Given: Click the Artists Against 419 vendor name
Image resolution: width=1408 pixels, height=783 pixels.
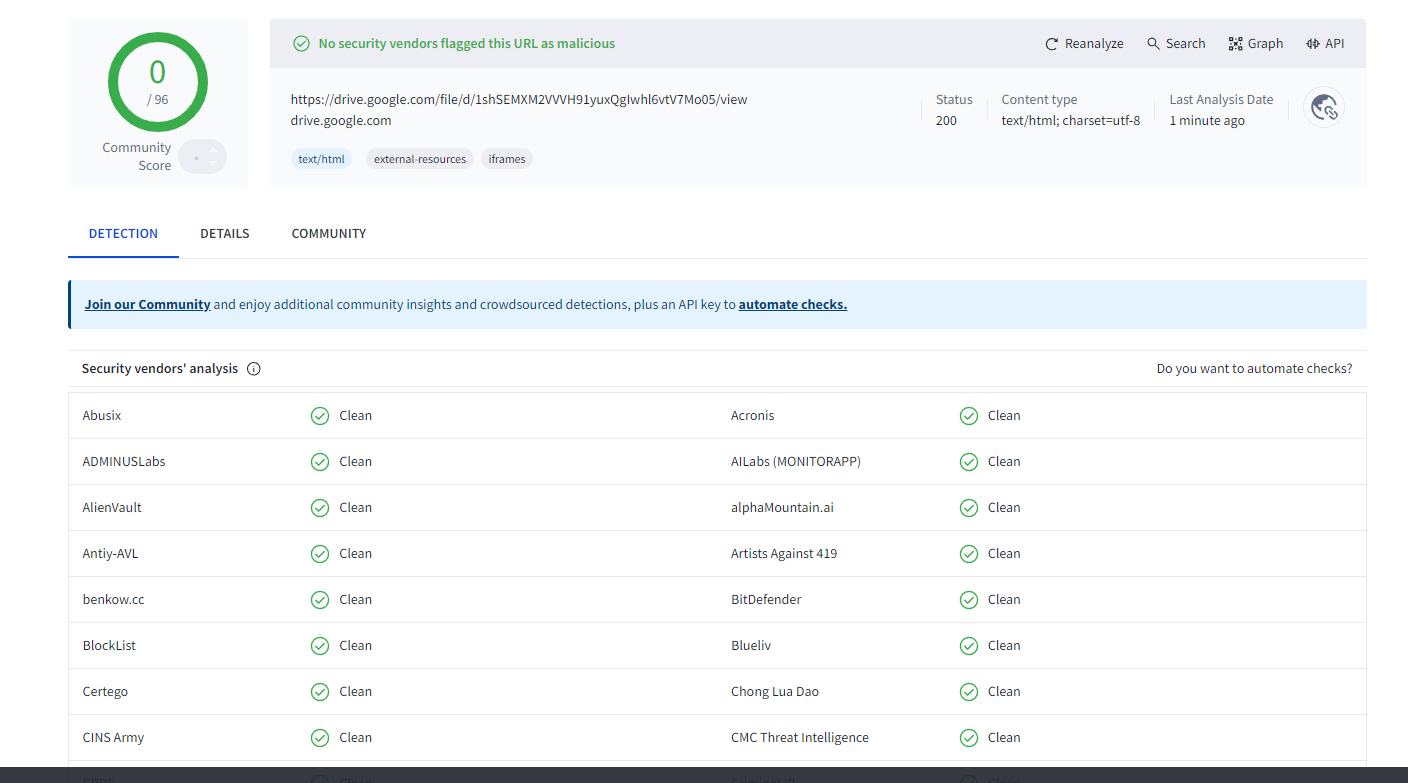Looking at the screenshot, I should (x=784, y=554).
